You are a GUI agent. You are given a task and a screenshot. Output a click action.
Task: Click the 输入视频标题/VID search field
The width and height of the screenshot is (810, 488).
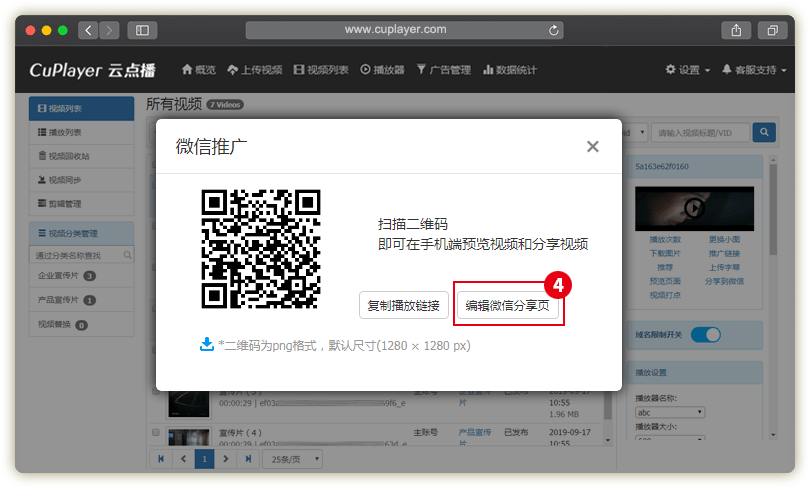pos(699,132)
